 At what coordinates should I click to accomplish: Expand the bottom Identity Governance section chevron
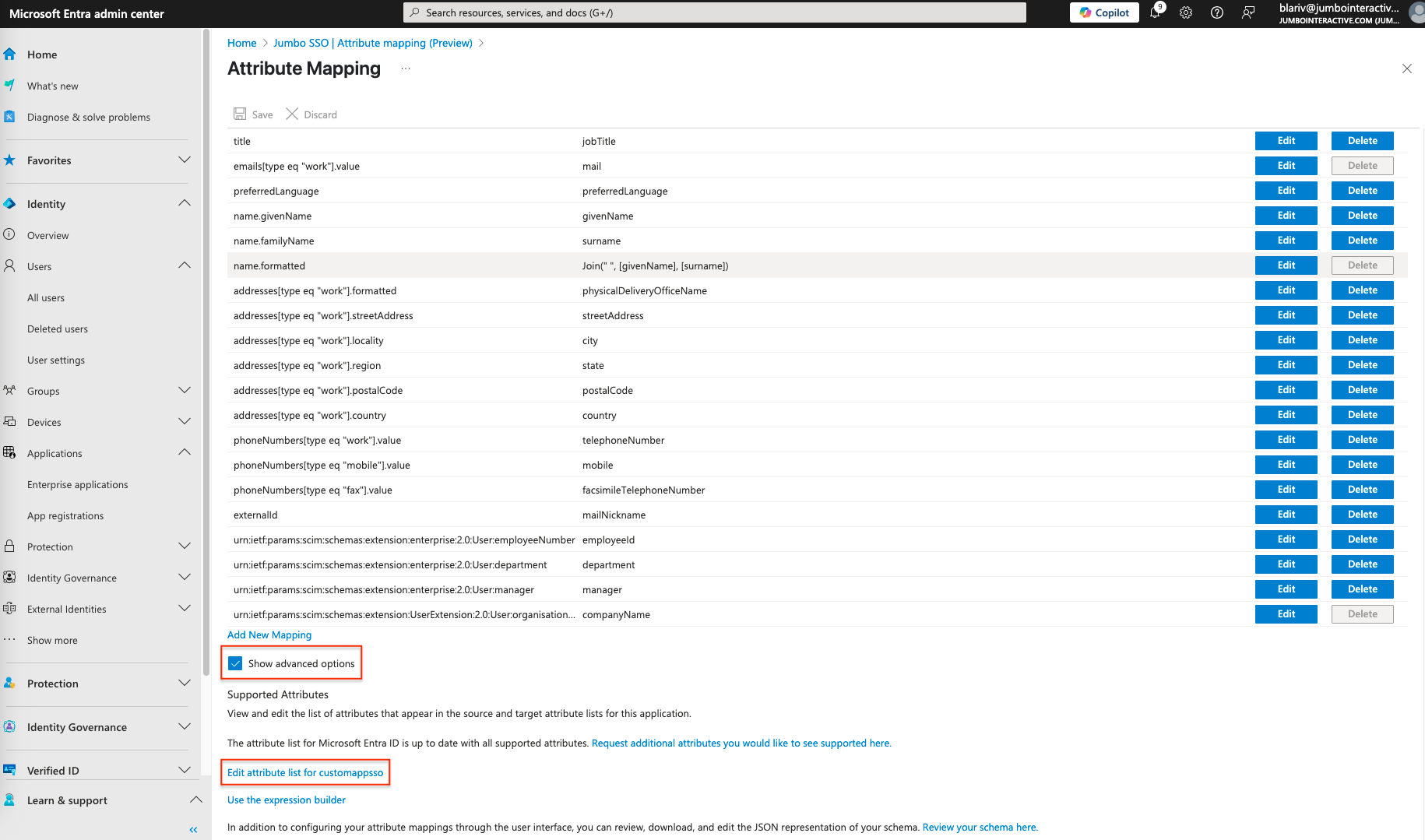point(185,726)
